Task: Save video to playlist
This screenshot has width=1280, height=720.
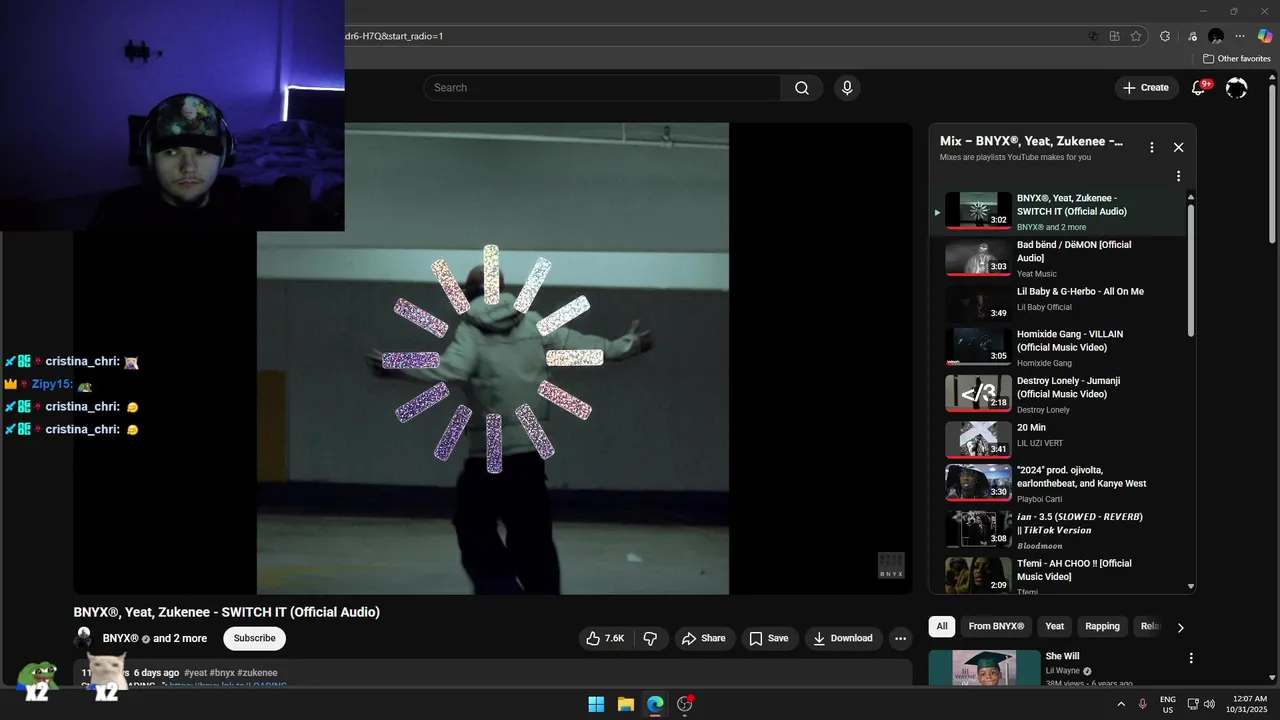Action: click(x=768, y=638)
